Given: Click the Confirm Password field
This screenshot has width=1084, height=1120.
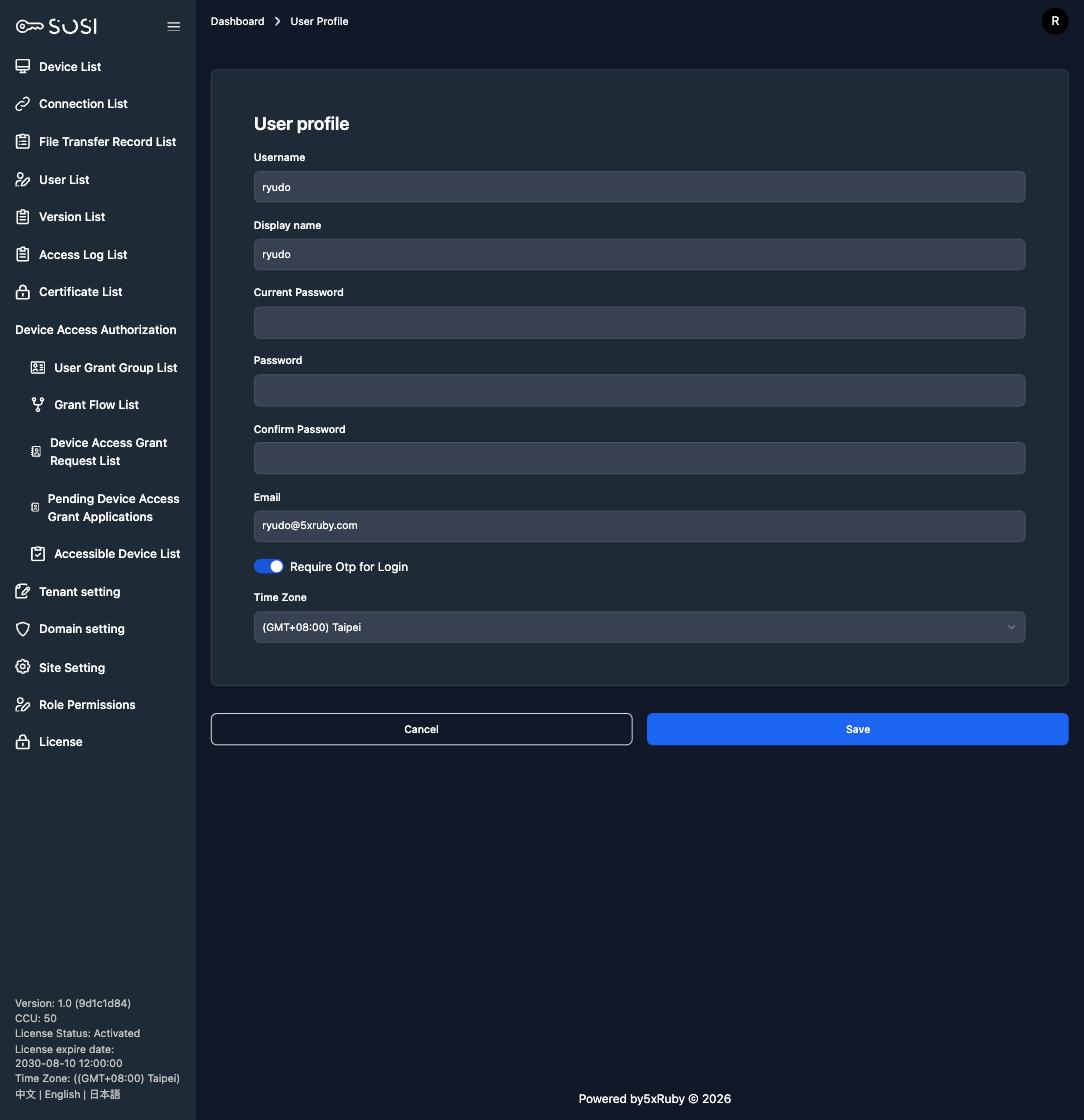Looking at the screenshot, I should 639,458.
